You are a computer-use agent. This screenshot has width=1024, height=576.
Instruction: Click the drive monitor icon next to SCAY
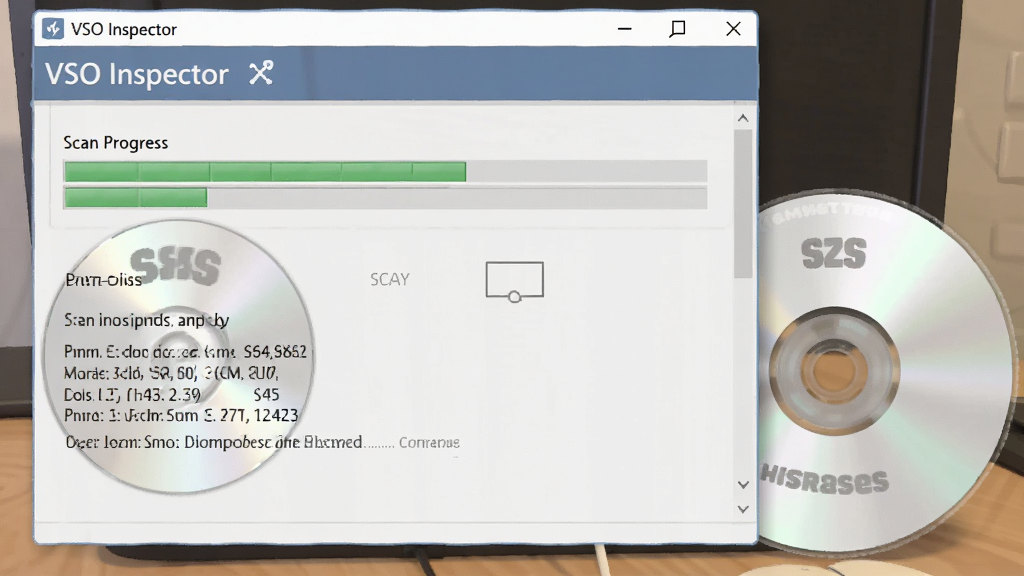(515, 281)
